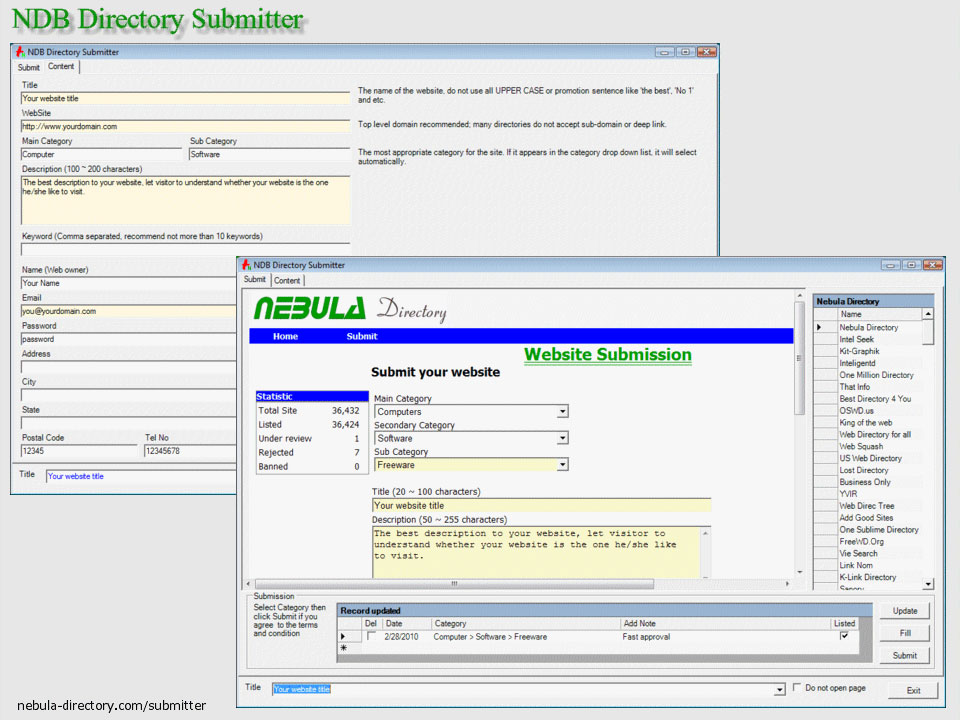Click the Name (Web owner) field
960x720 pixels.
coord(129,283)
